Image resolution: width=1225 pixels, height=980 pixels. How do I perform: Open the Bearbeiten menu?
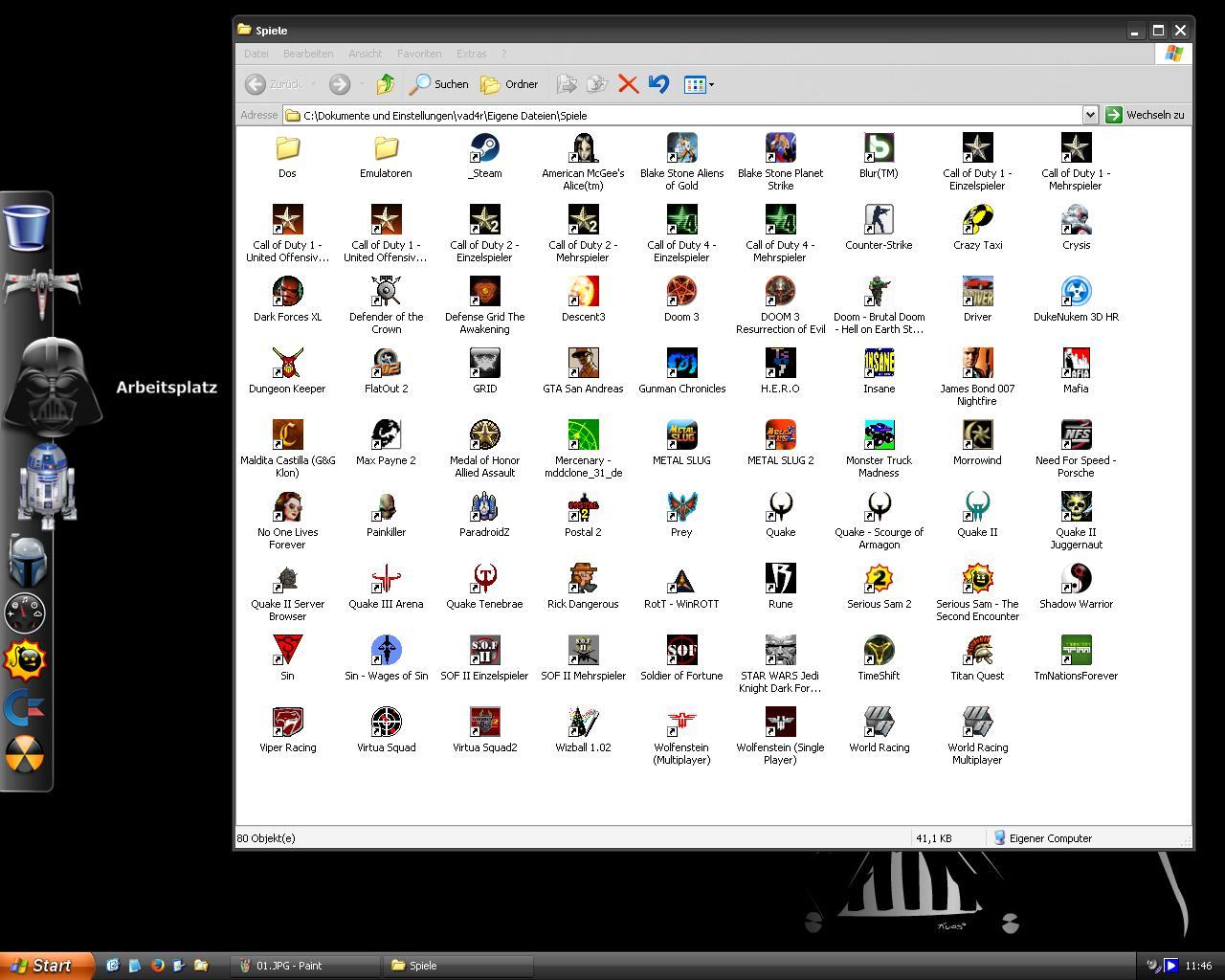[x=308, y=54]
